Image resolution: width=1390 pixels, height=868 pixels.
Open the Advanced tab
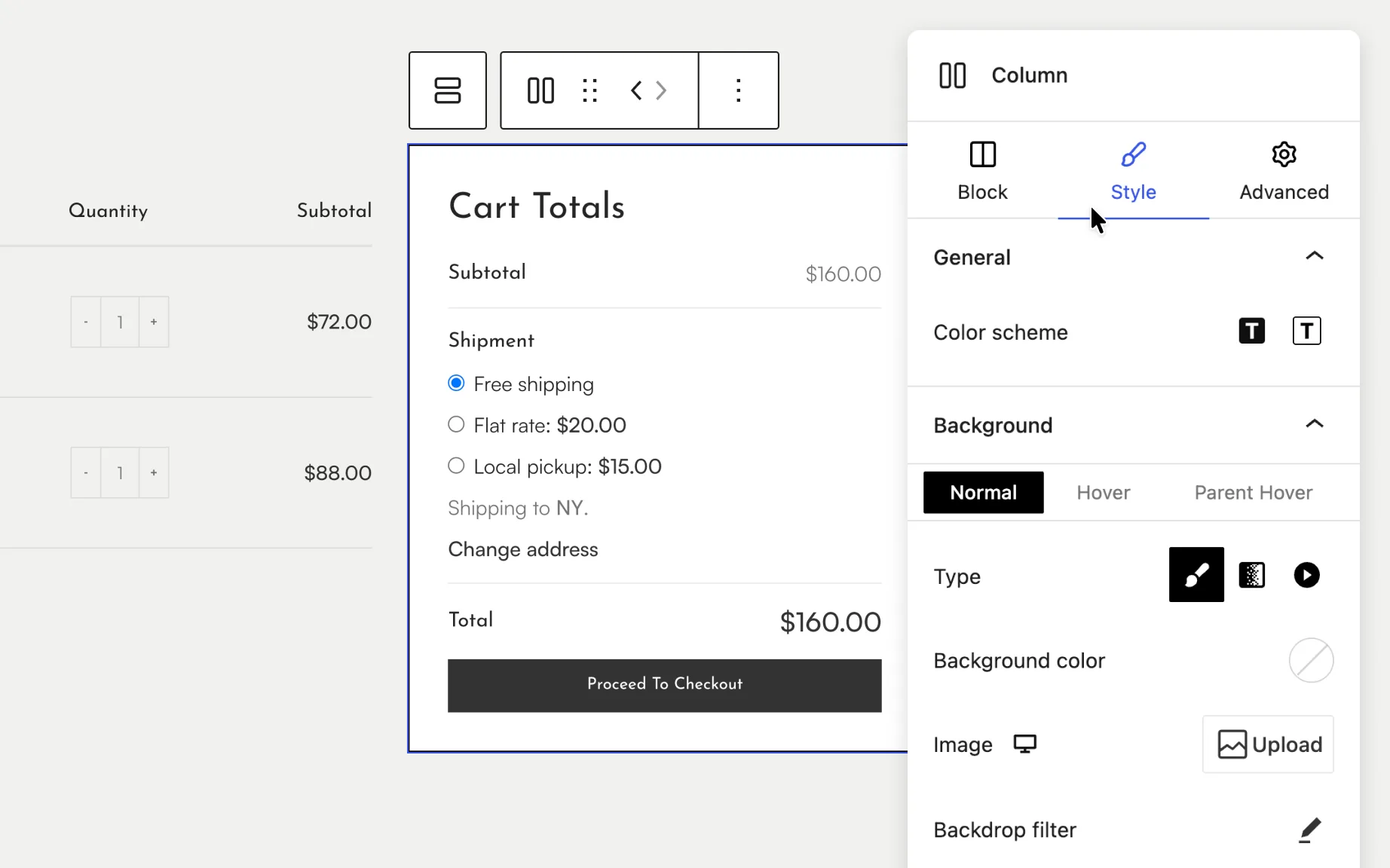coord(1284,171)
